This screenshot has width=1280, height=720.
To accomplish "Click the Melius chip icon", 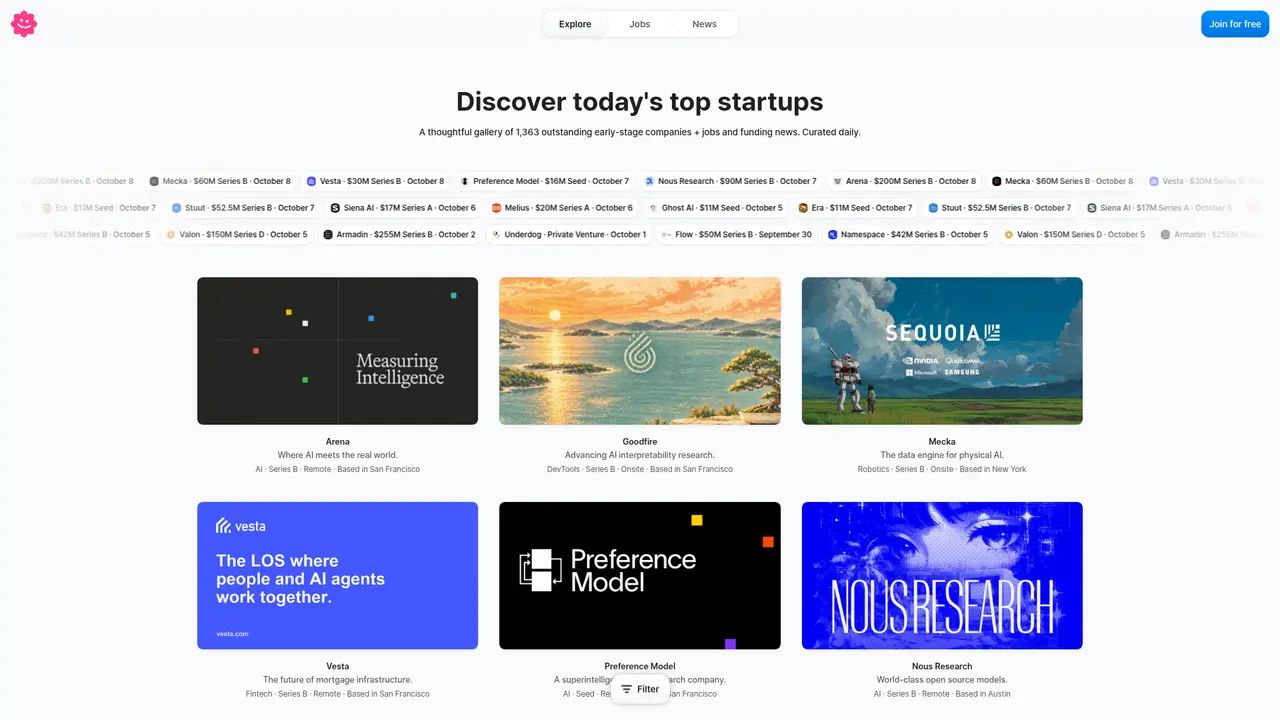I will [x=497, y=208].
